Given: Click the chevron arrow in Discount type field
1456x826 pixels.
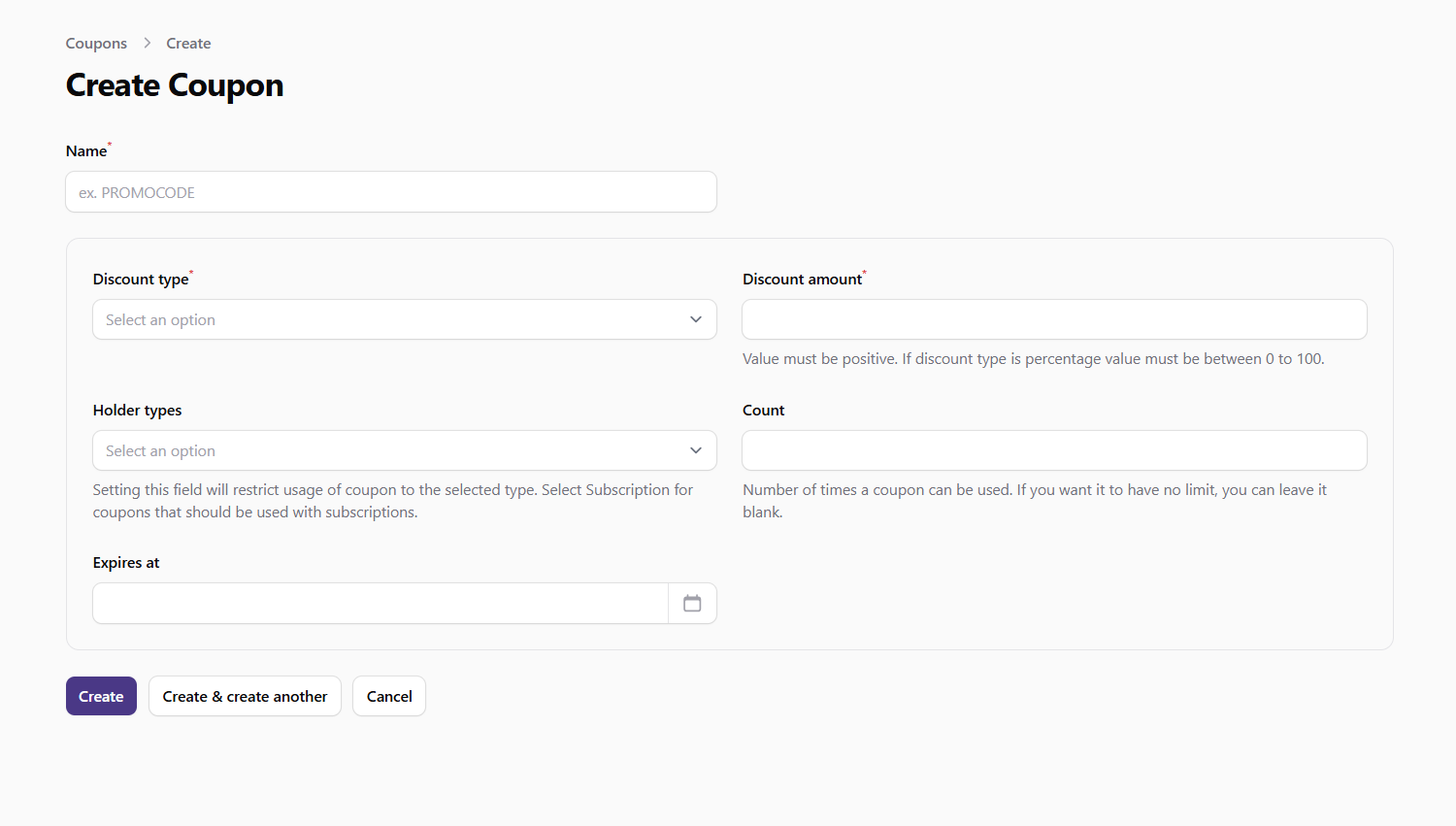Looking at the screenshot, I should 695,319.
